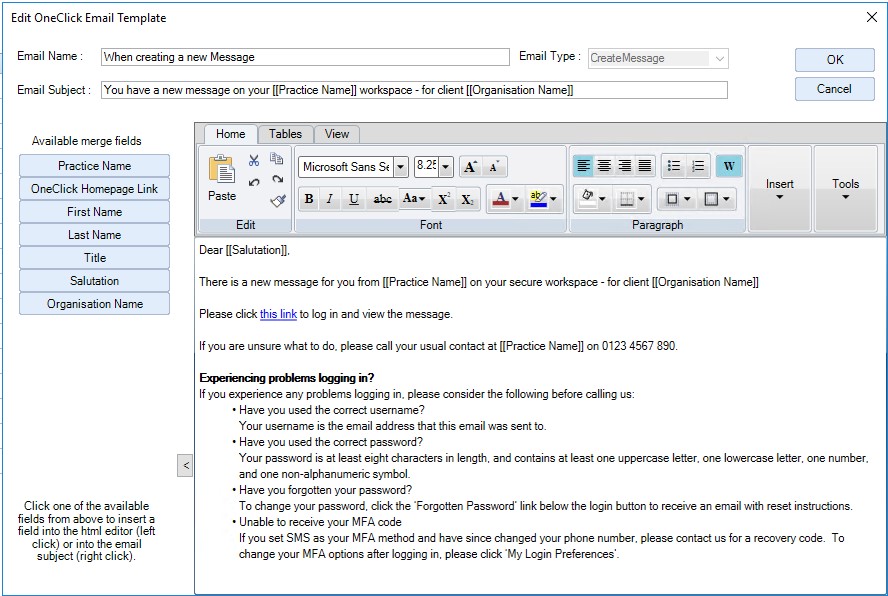Increase font size with the large A
Image resolution: width=888 pixels, height=596 pixels.
(470, 167)
